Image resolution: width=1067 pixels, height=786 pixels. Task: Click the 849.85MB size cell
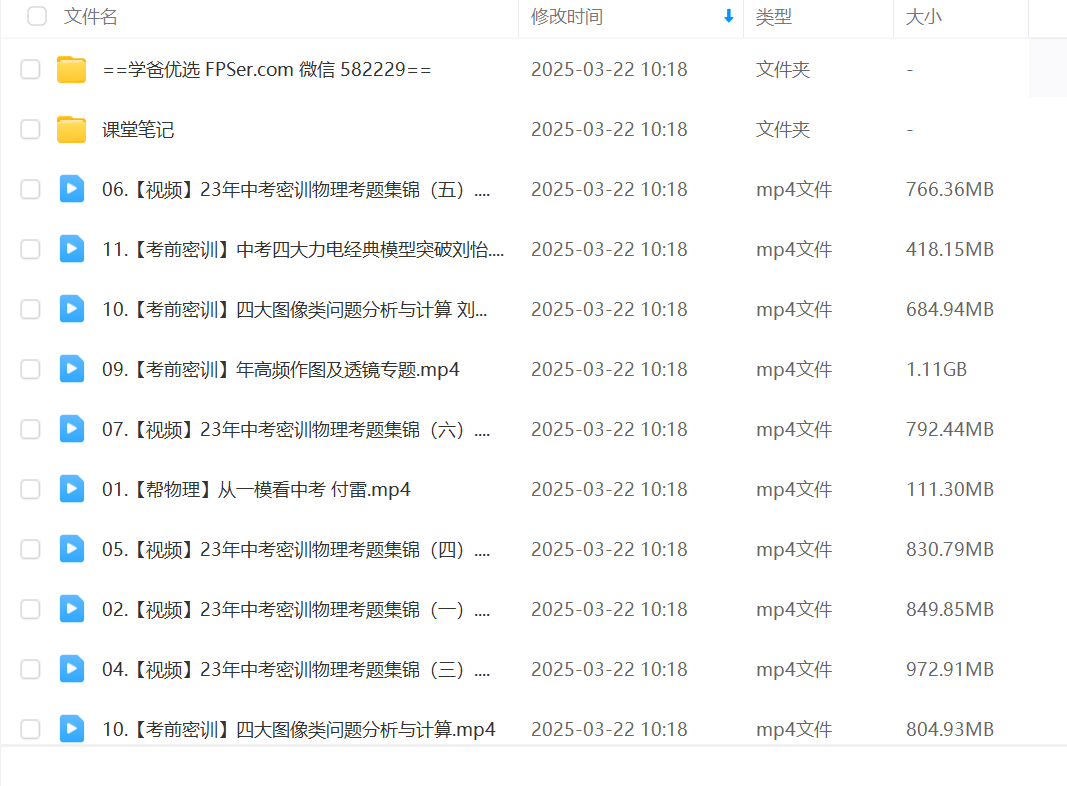[x=950, y=608]
